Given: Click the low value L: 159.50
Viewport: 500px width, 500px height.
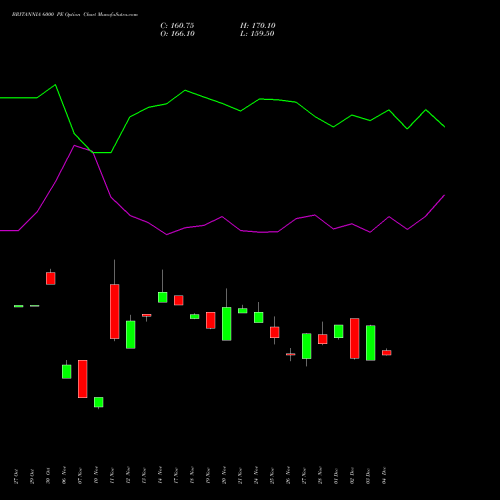Looking at the screenshot, I should 257,34.
